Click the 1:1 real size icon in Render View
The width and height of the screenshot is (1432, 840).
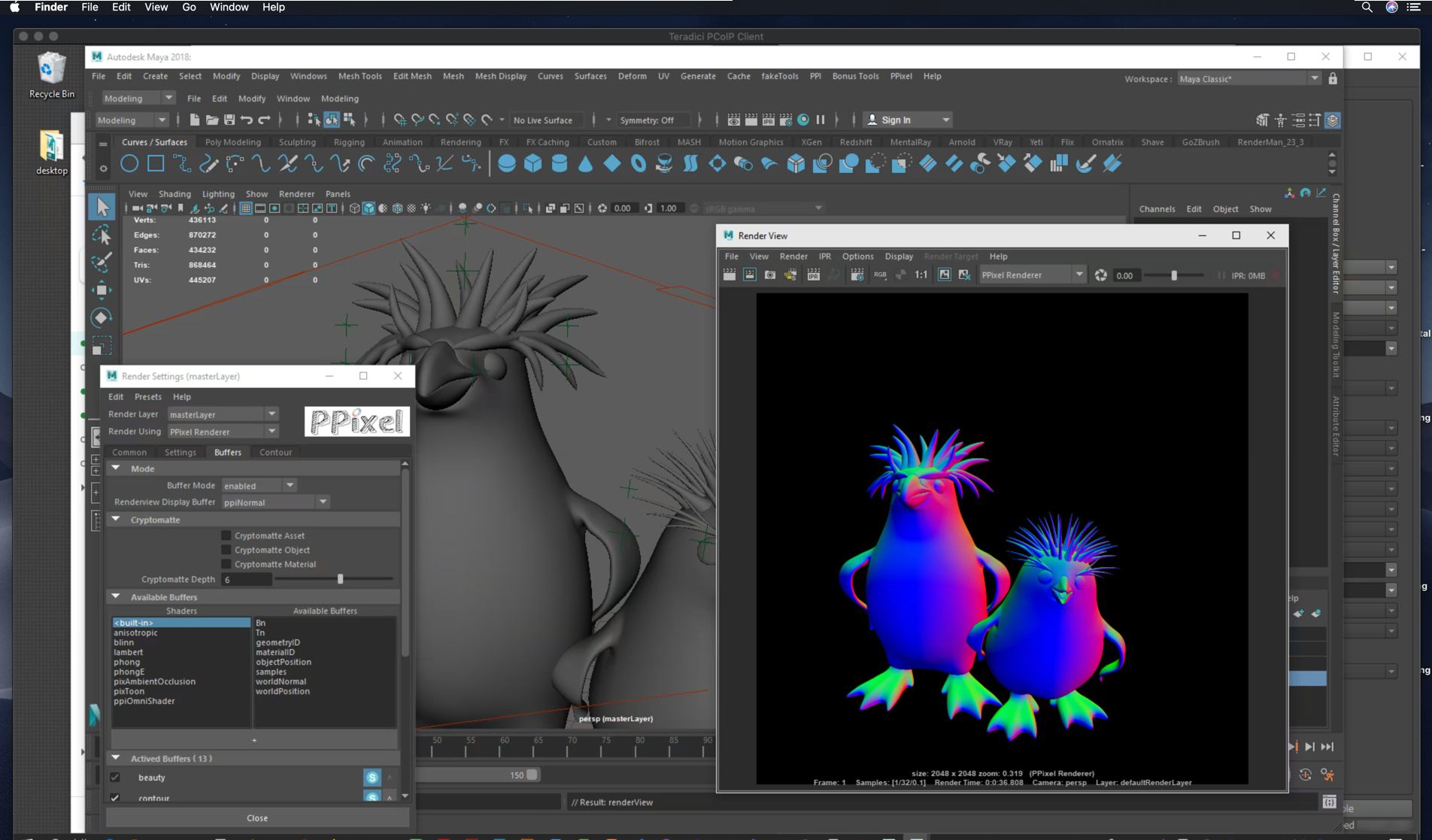pyautogui.click(x=921, y=275)
